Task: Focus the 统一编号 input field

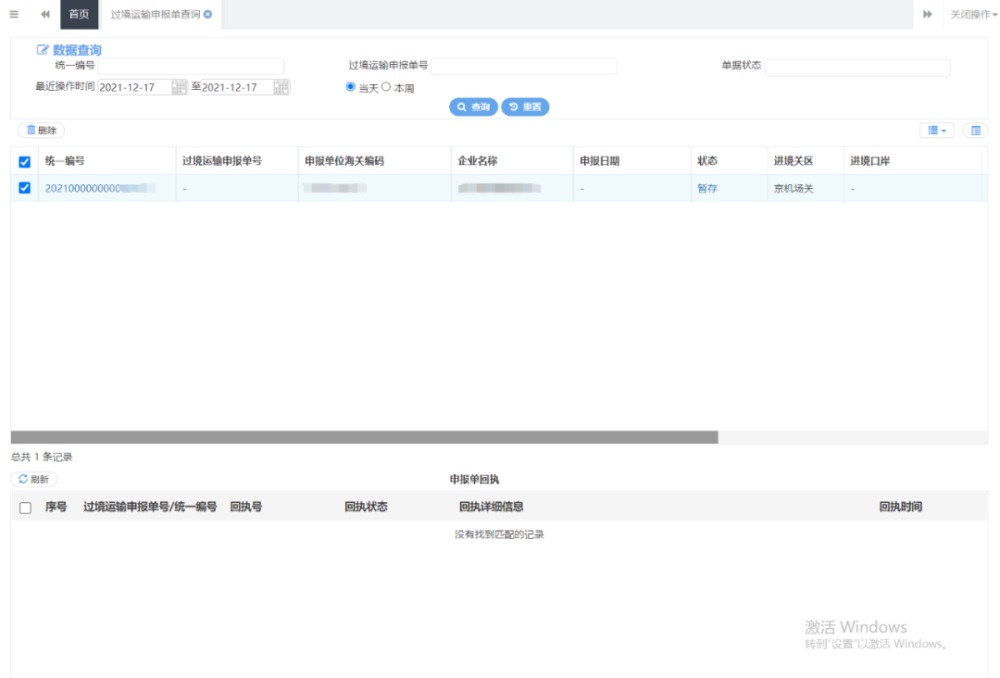Action: (x=191, y=66)
